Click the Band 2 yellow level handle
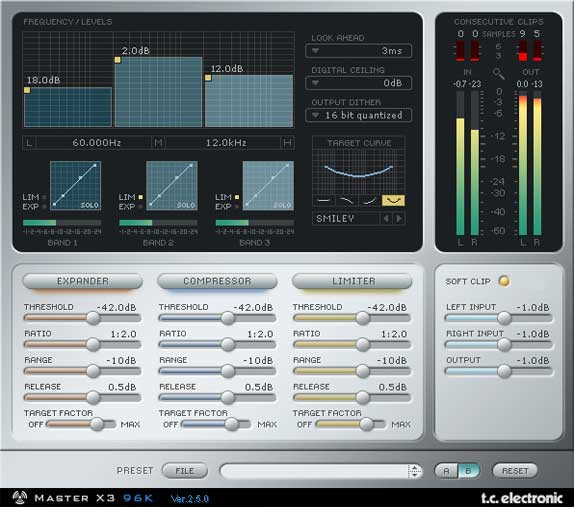This screenshot has height=507, width=574. [x=117, y=60]
